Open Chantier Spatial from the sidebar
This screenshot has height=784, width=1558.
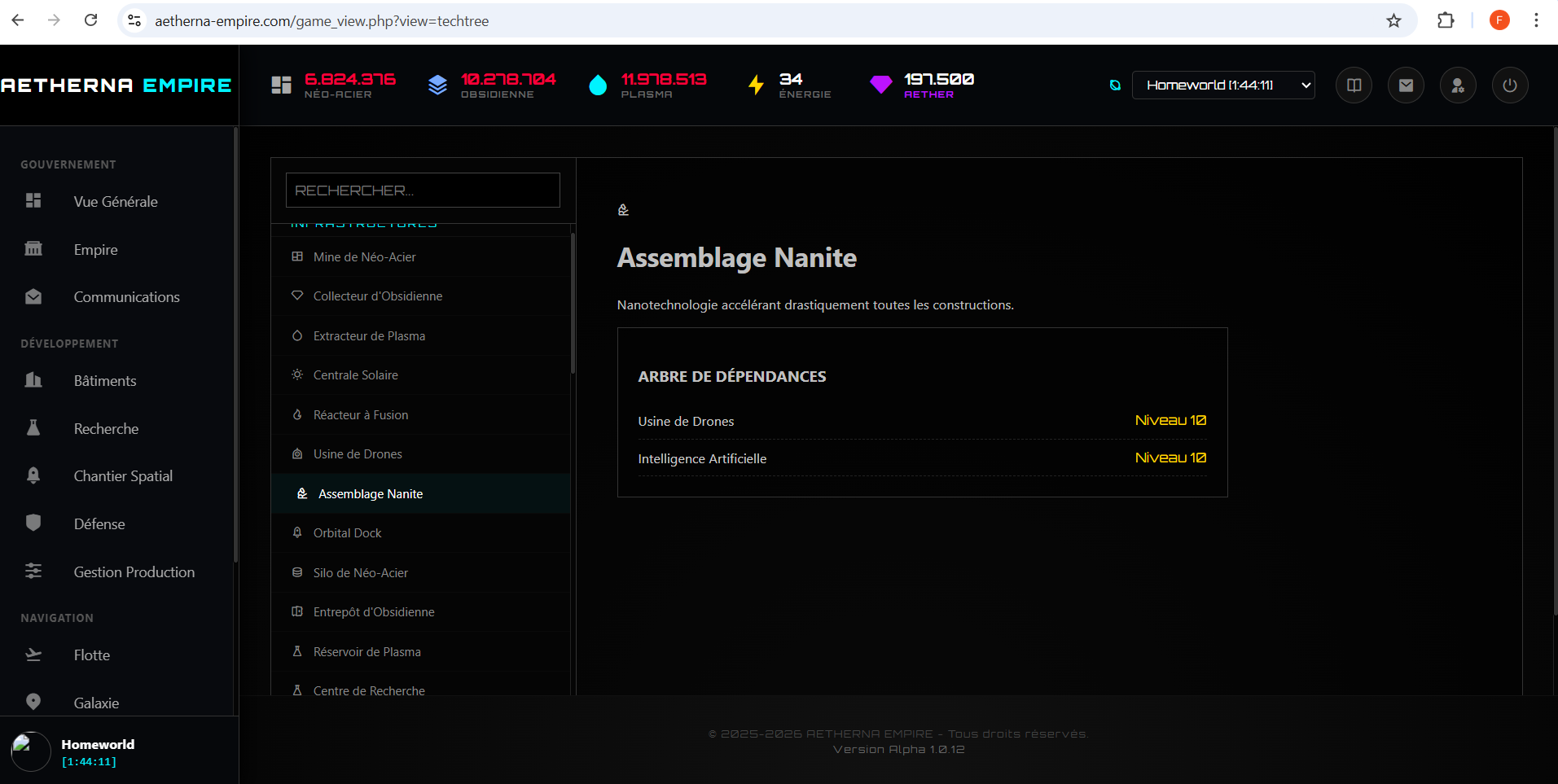123,476
